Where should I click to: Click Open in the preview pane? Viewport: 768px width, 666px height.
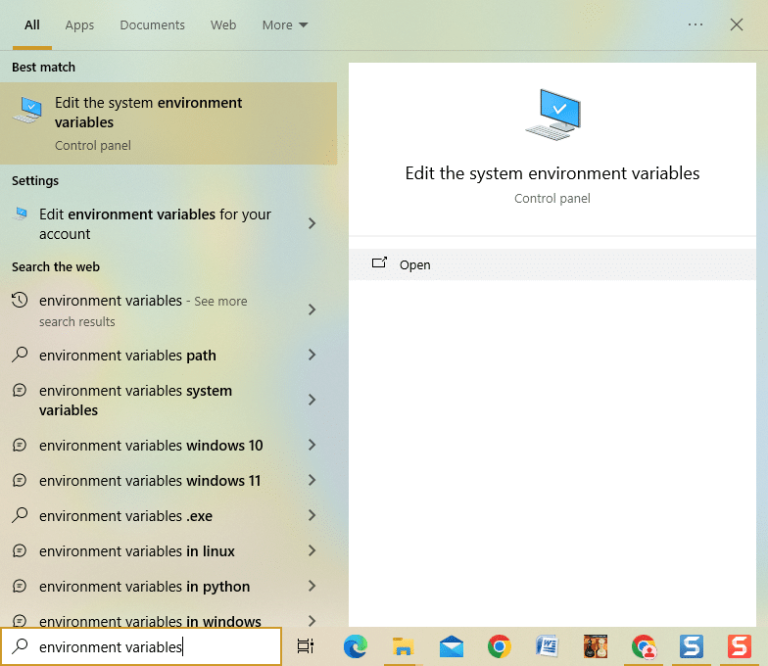pyautogui.click(x=414, y=265)
